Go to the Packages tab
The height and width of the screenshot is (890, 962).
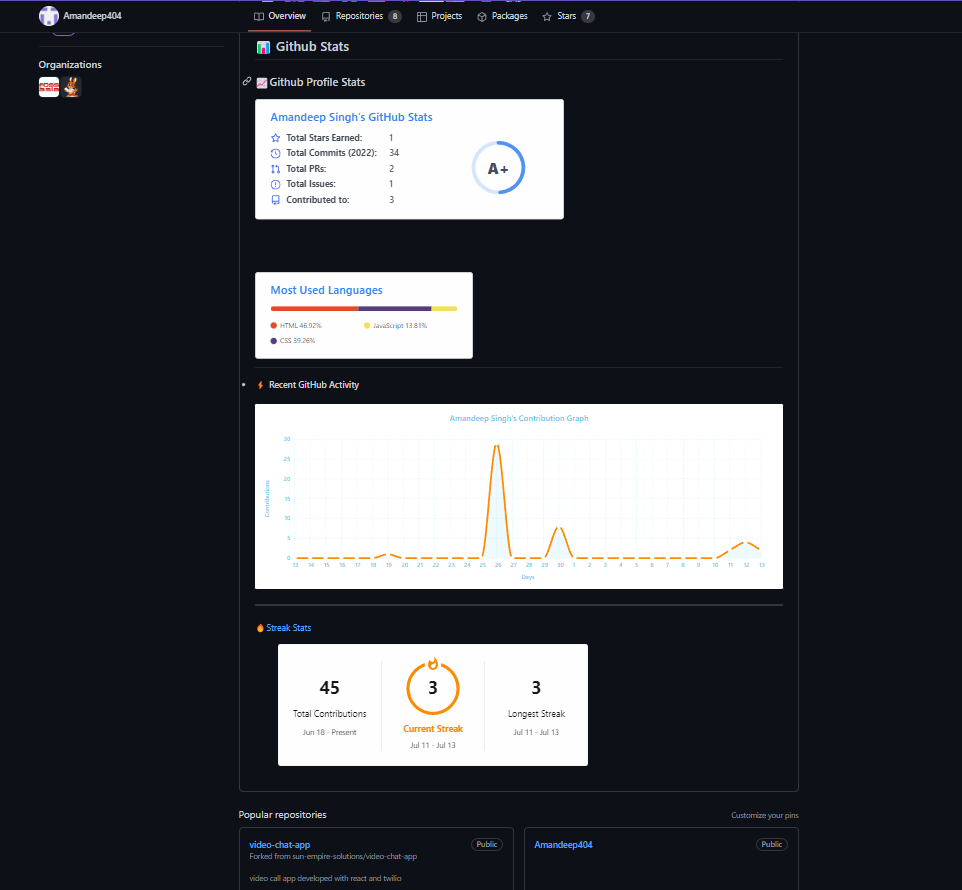point(502,16)
